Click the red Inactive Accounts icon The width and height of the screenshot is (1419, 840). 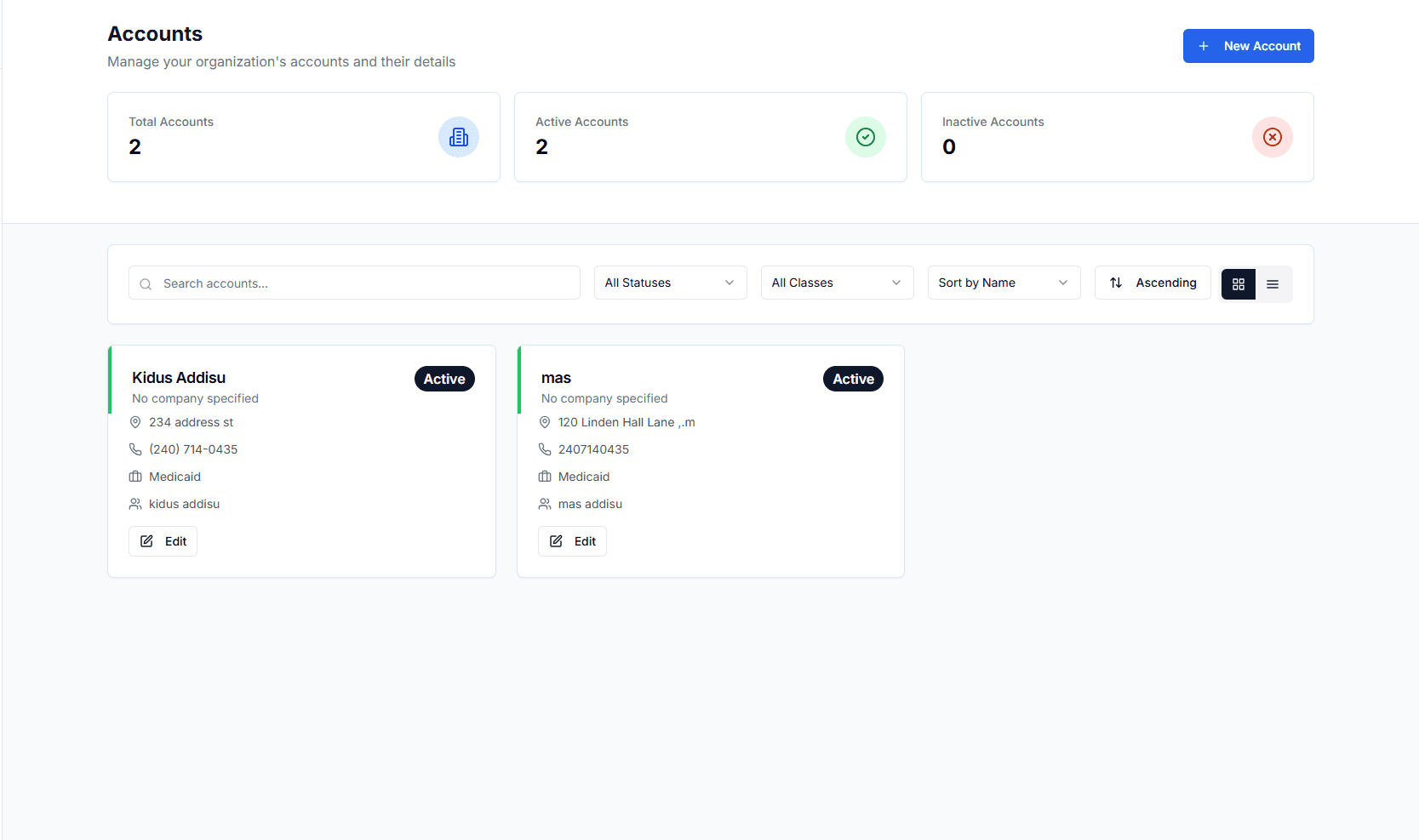click(1272, 137)
